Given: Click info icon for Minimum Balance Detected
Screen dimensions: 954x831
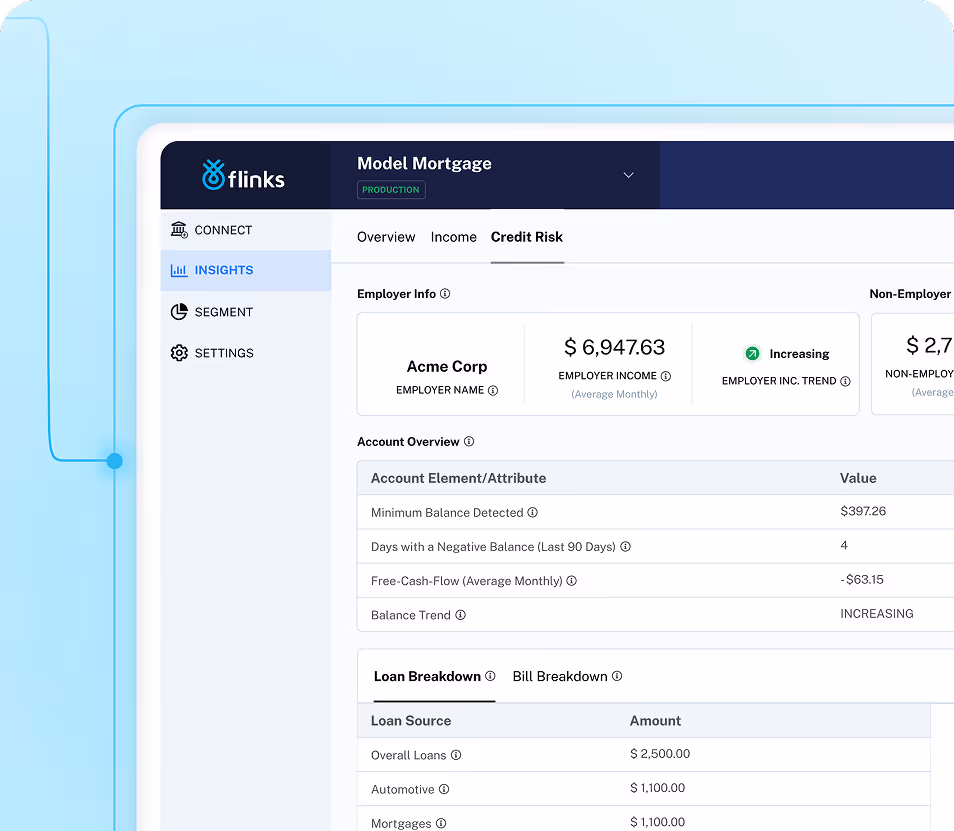Looking at the screenshot, I should (x=532, y=512).
